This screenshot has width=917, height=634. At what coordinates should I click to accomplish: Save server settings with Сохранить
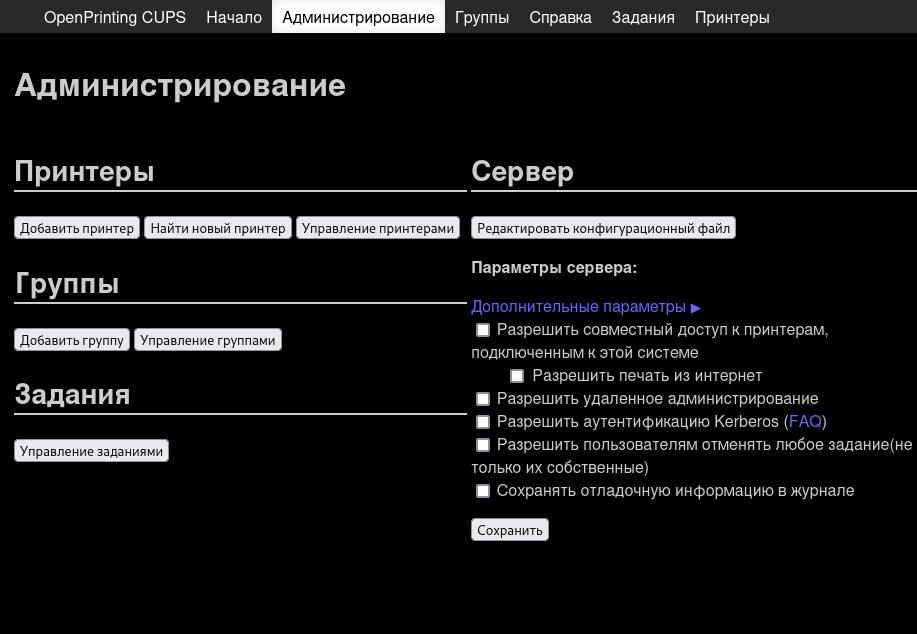[509, 529]
